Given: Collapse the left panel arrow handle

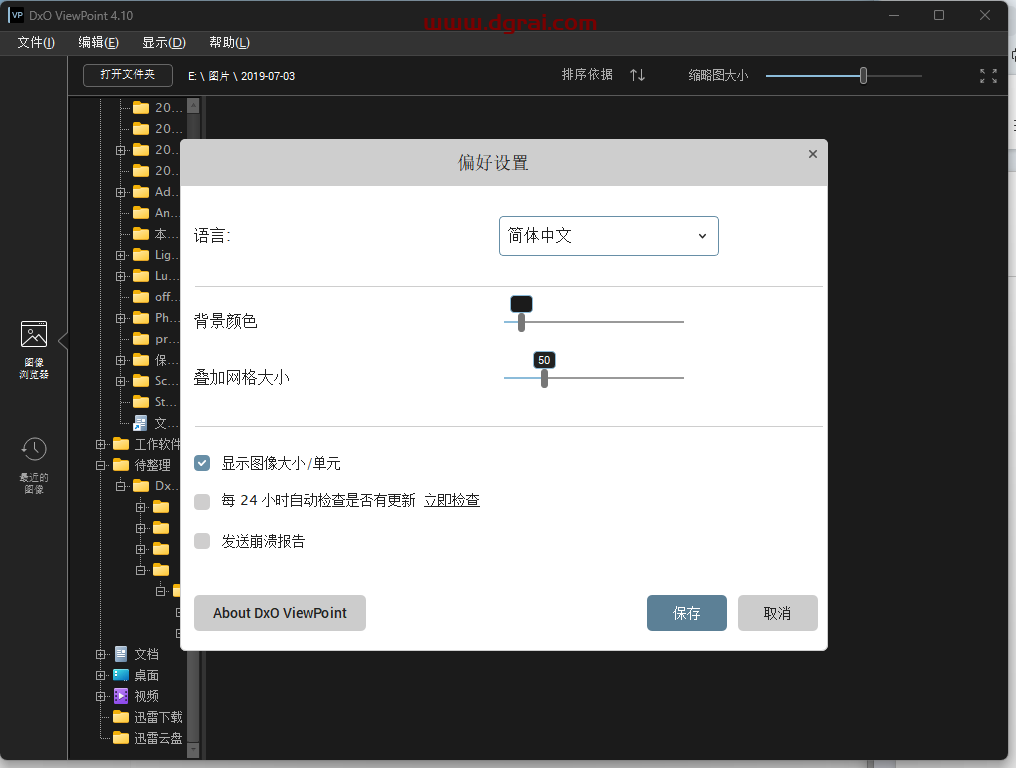Looking at the screenshot, I should (63, 340).
